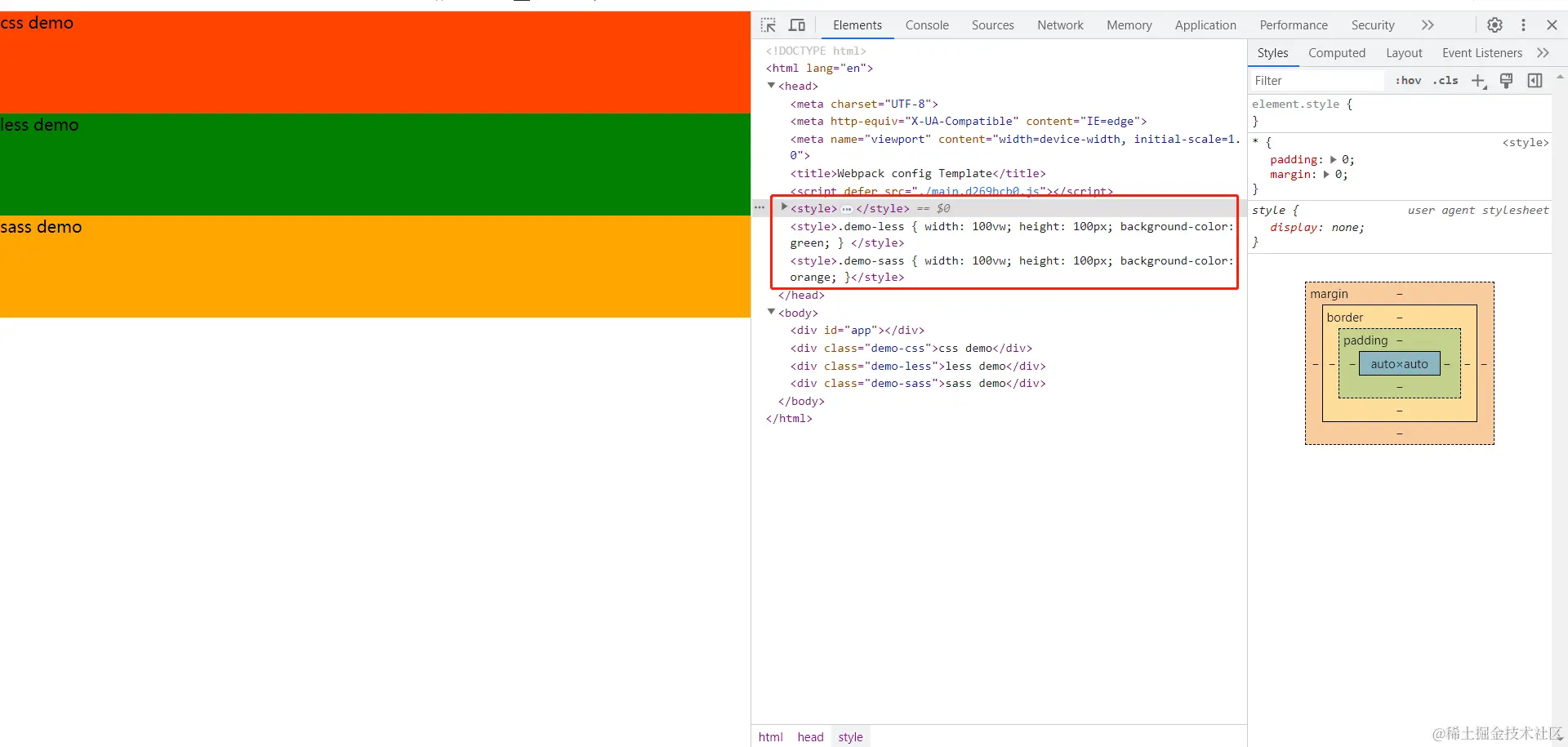This screenshot has height=747, width=1568.
Task: Expand the margin shorthand property
Action: pos(1326,174)
